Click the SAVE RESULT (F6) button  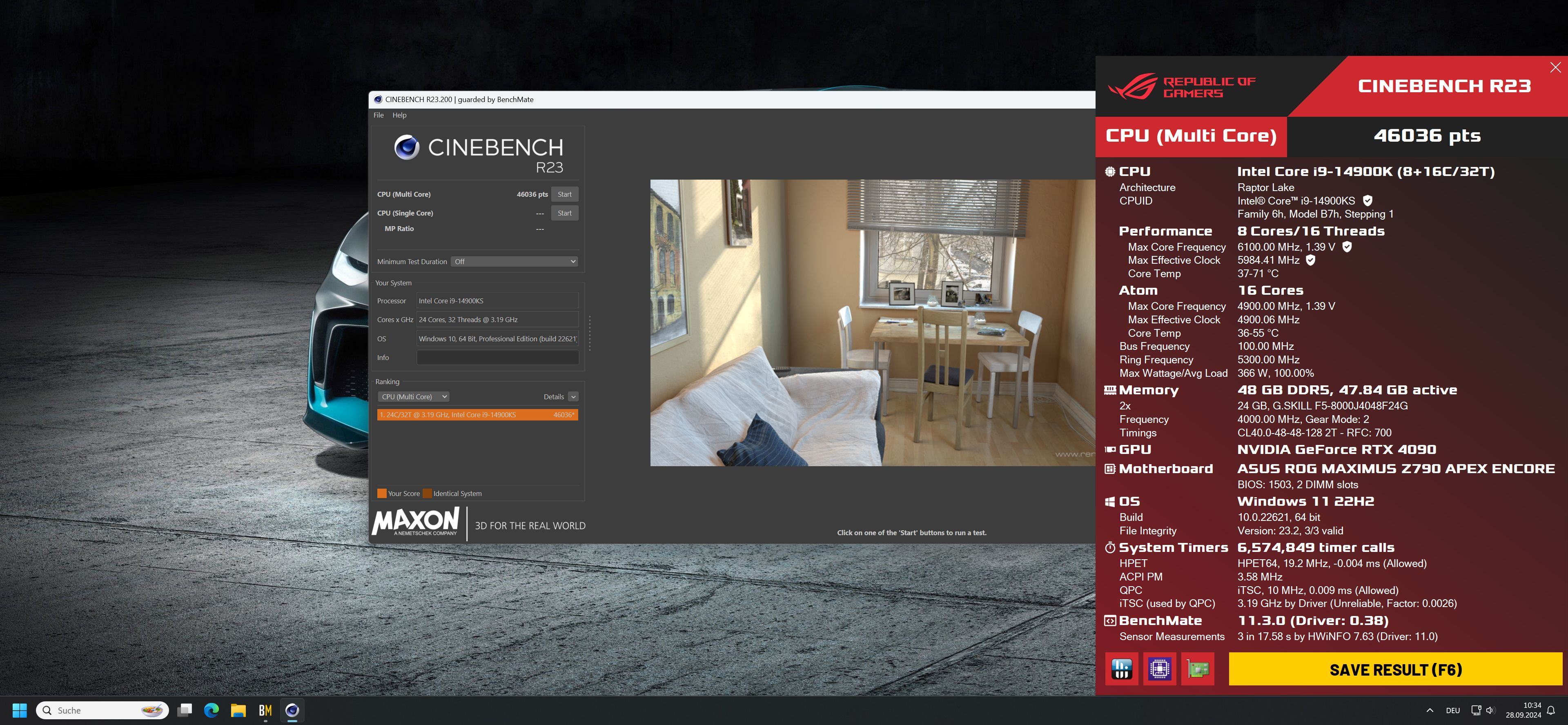click(1395, 669)
